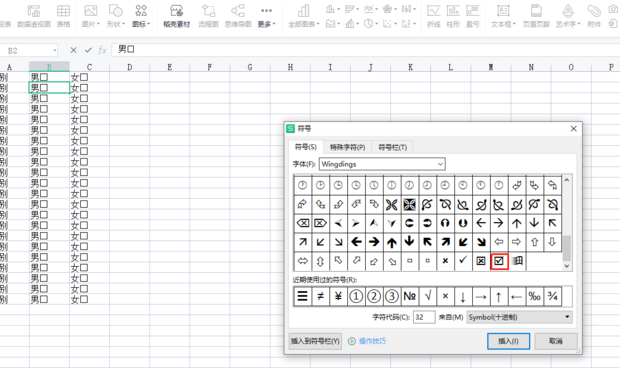
Task: Select the left-right hollow arrow ⇔ symbol
Action: [302, 261]
